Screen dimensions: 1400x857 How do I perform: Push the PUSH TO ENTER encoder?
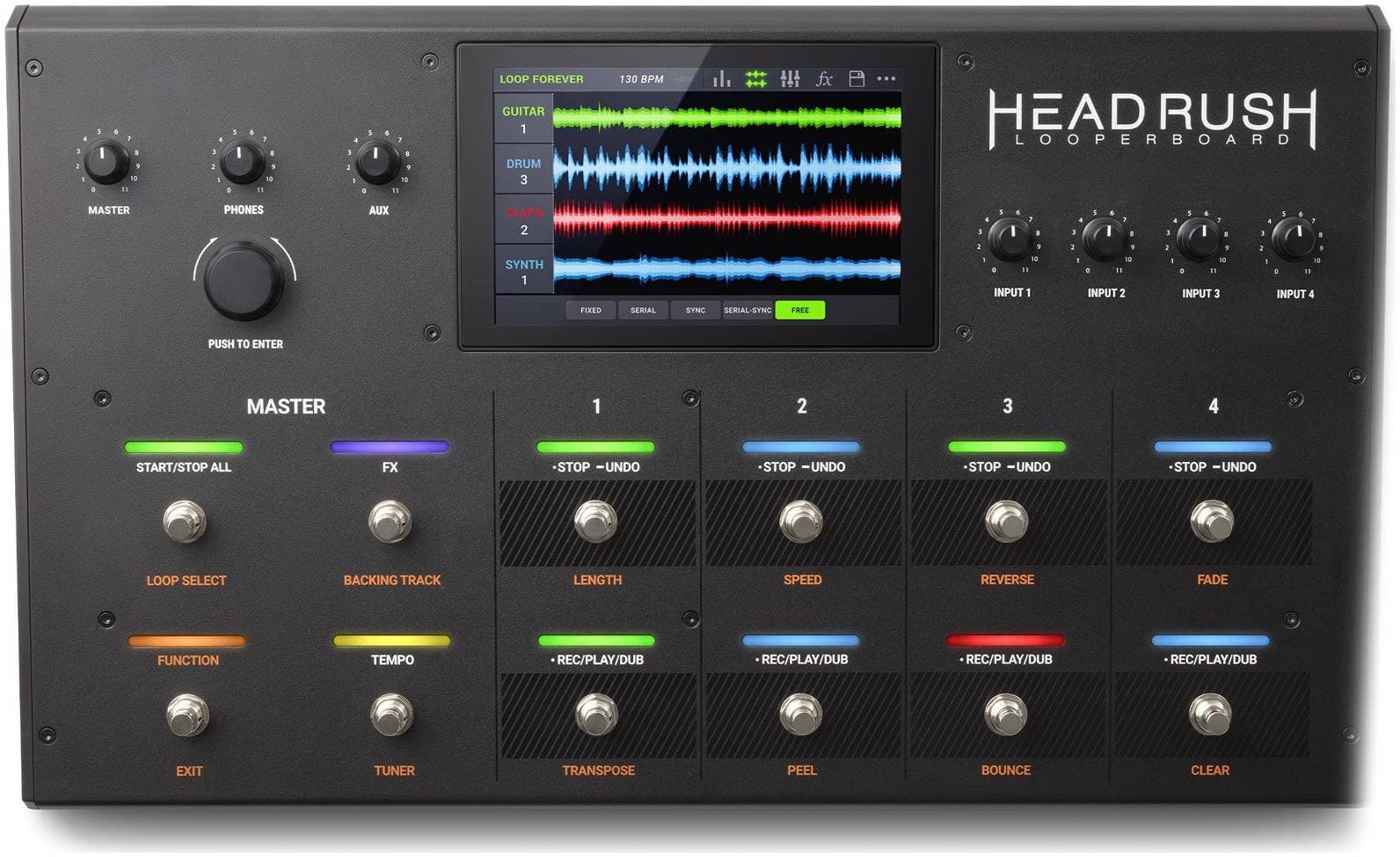[x=244, y=282]
